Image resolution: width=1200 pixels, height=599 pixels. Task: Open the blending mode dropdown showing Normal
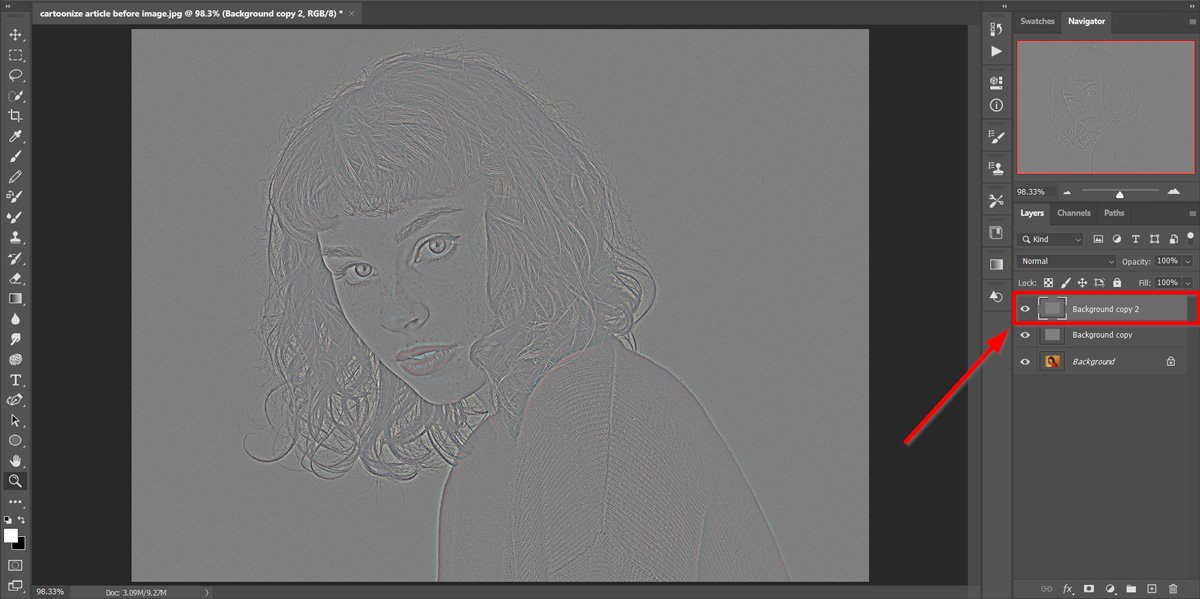1065,260
